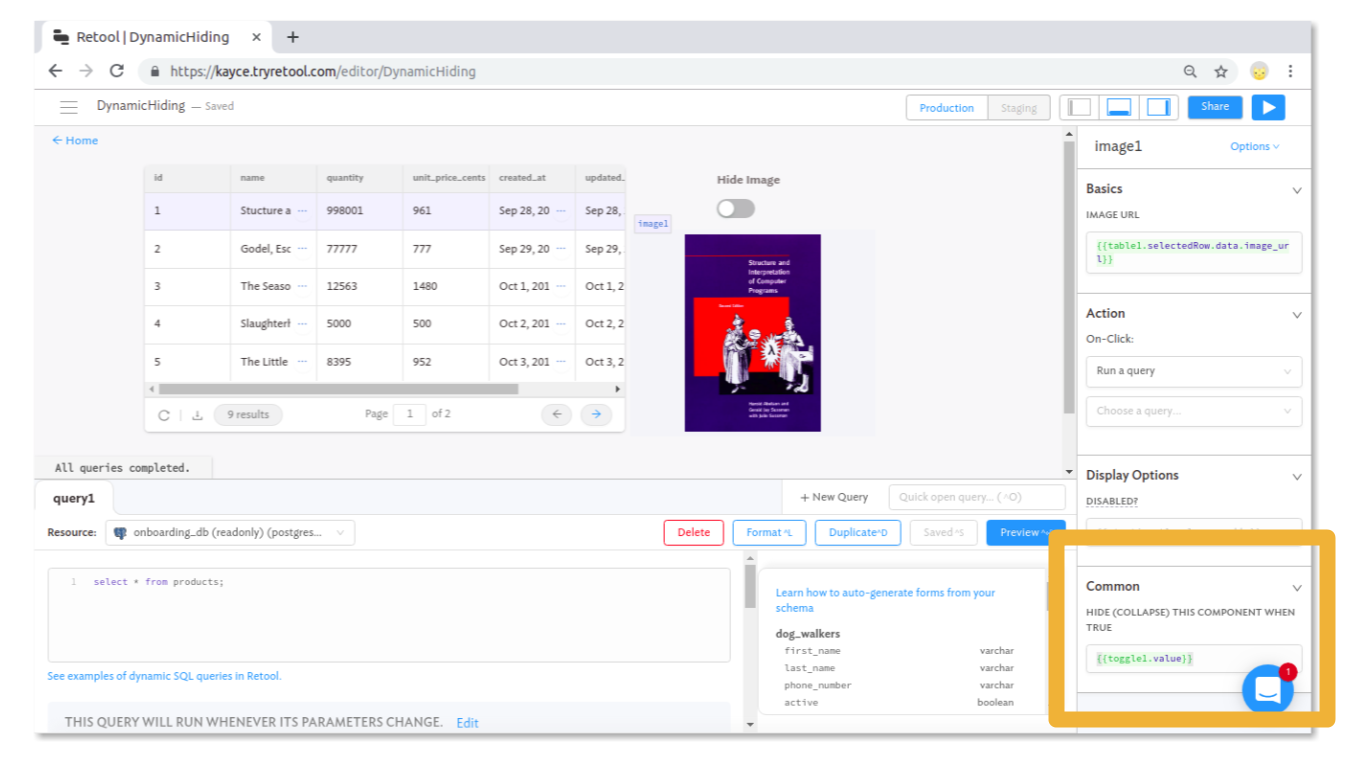Open the chat support bubble
Image resolution: width=1347 pixels, height=758 pixels.
[1267, 690]
